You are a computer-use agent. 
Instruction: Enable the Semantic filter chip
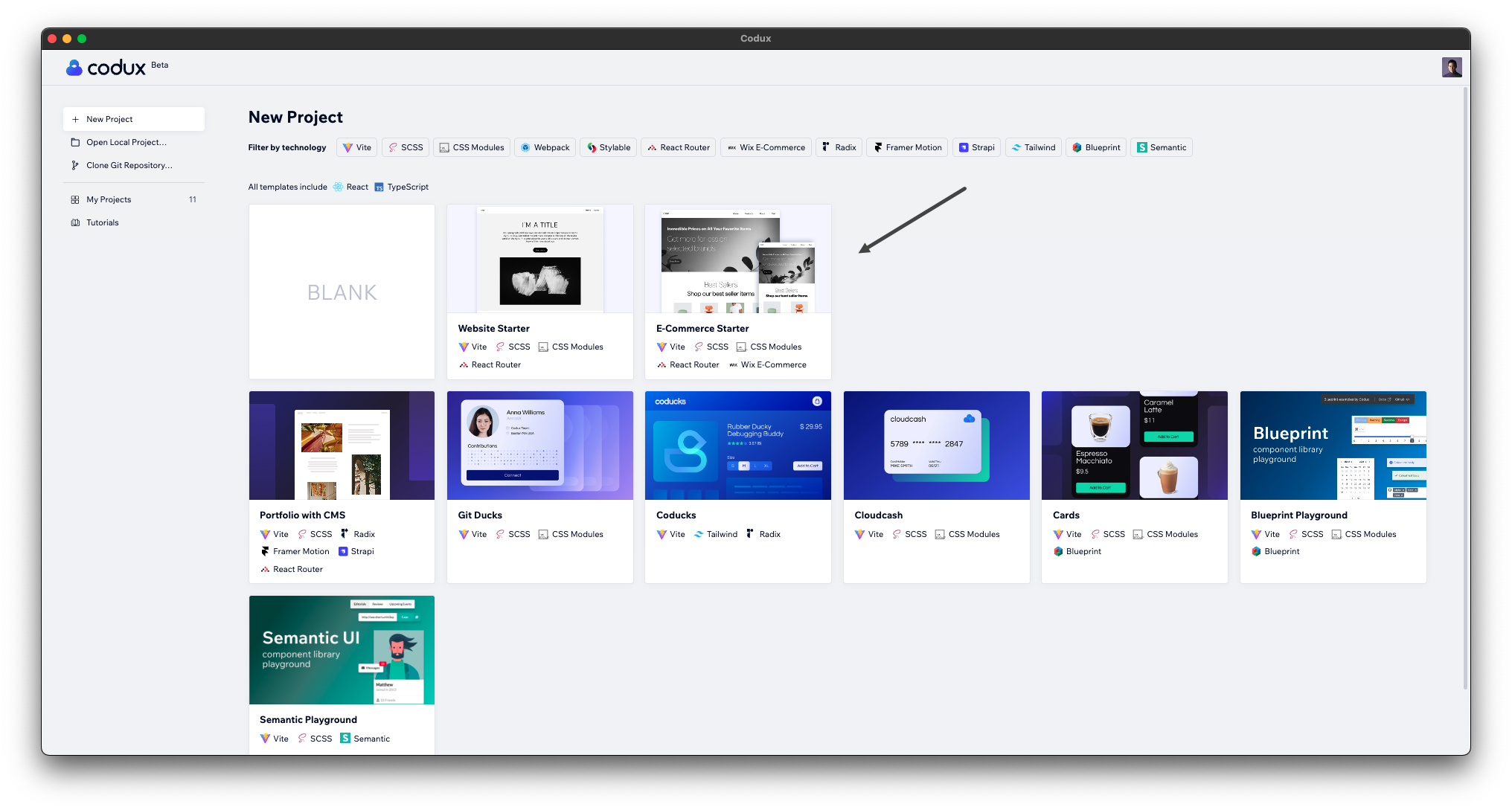[x=1162, y=147]
